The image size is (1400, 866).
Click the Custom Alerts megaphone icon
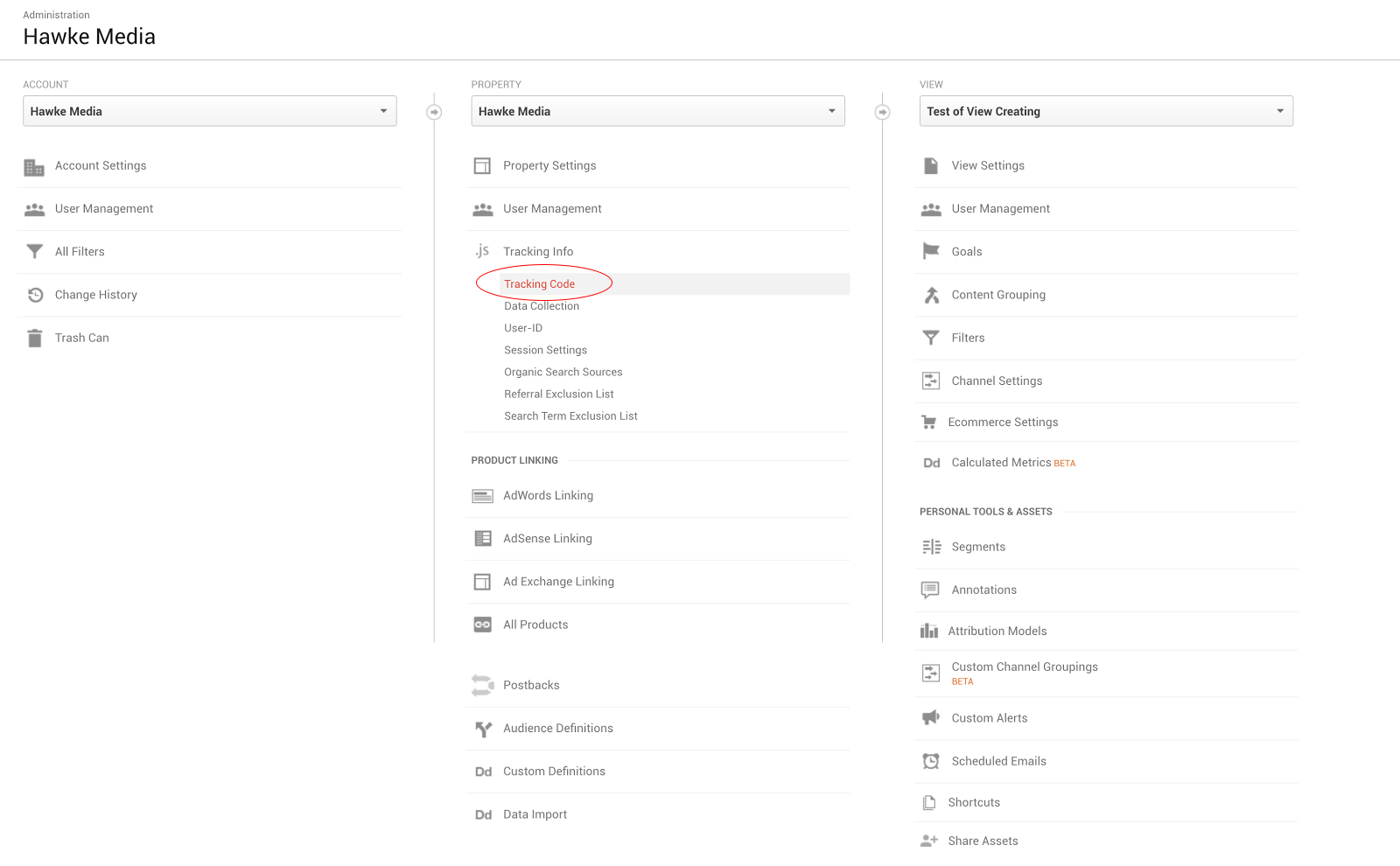pos(931,718)
